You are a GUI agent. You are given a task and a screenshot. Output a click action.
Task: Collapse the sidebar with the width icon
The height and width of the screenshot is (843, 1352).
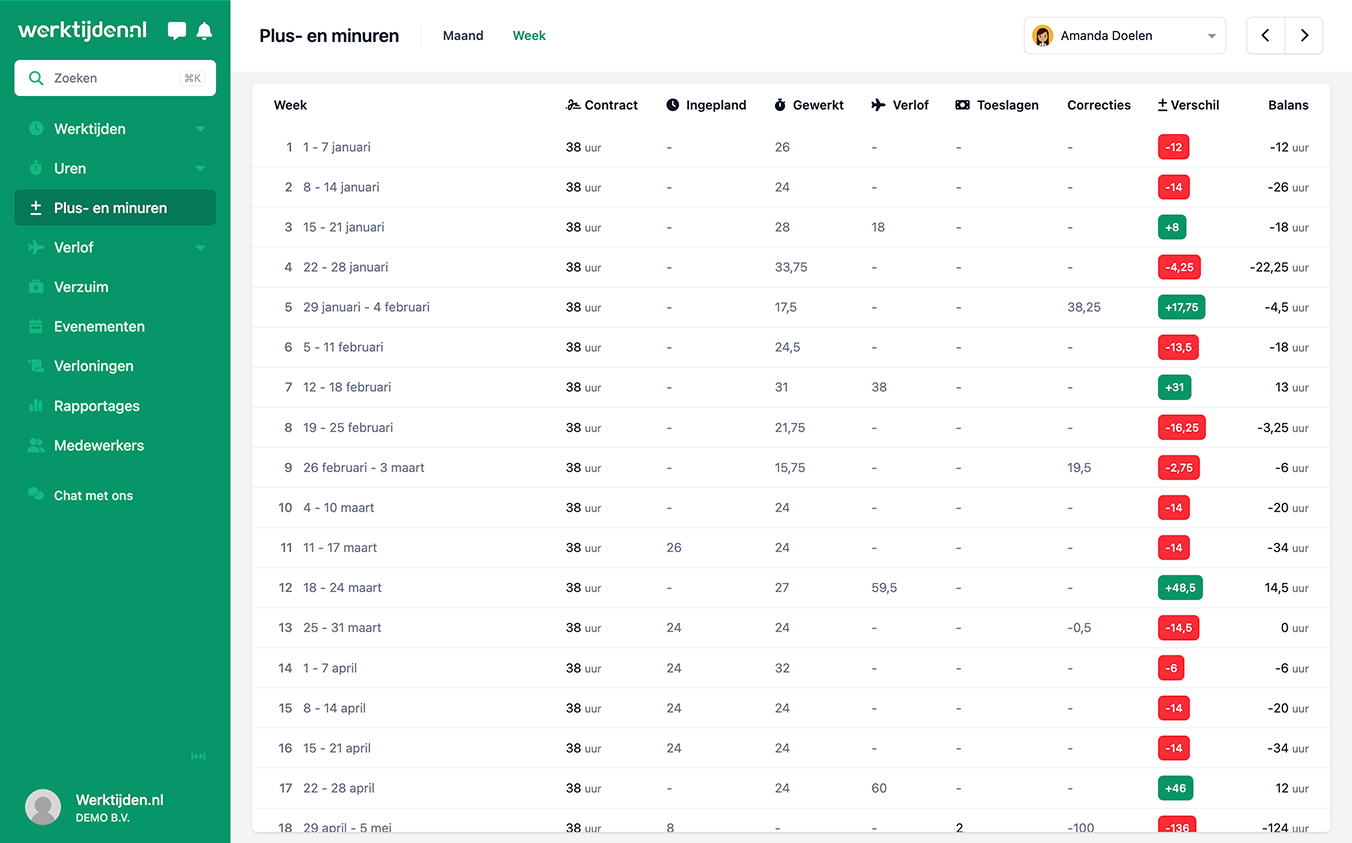coord(198,757)
